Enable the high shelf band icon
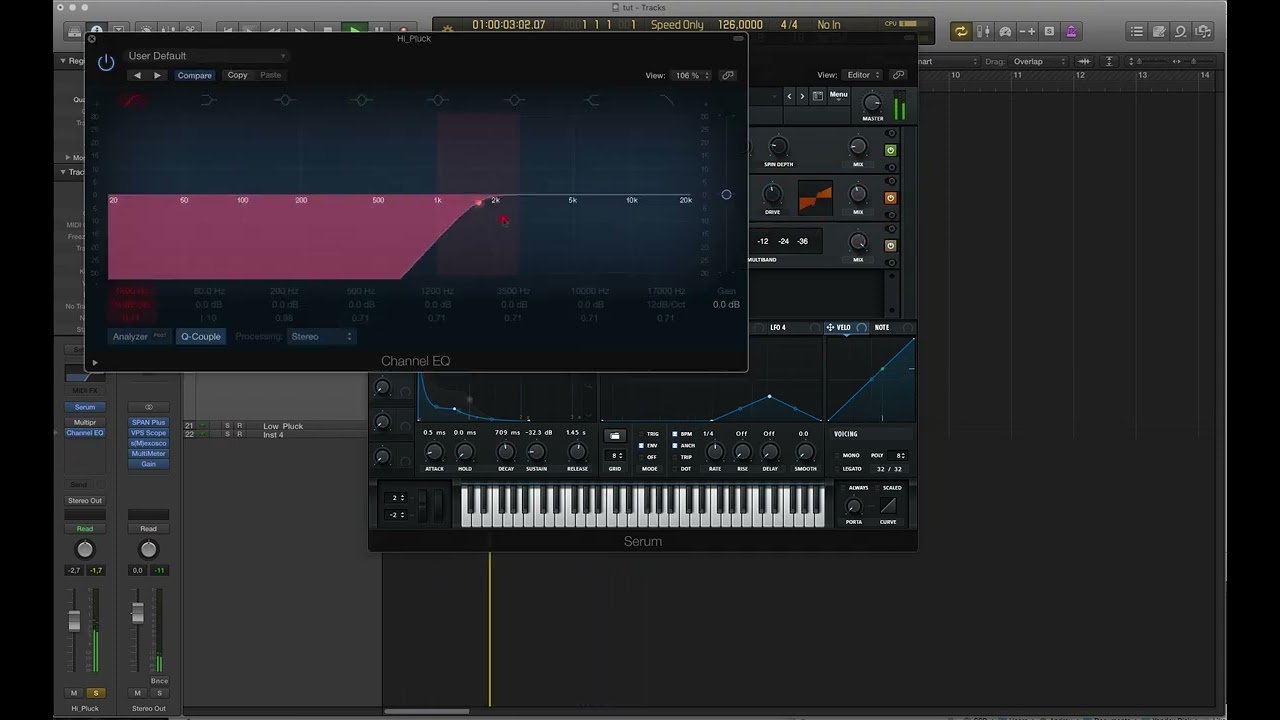Image resolution: width=1280 pixels, height=720 pixels. tap(591, 100)
